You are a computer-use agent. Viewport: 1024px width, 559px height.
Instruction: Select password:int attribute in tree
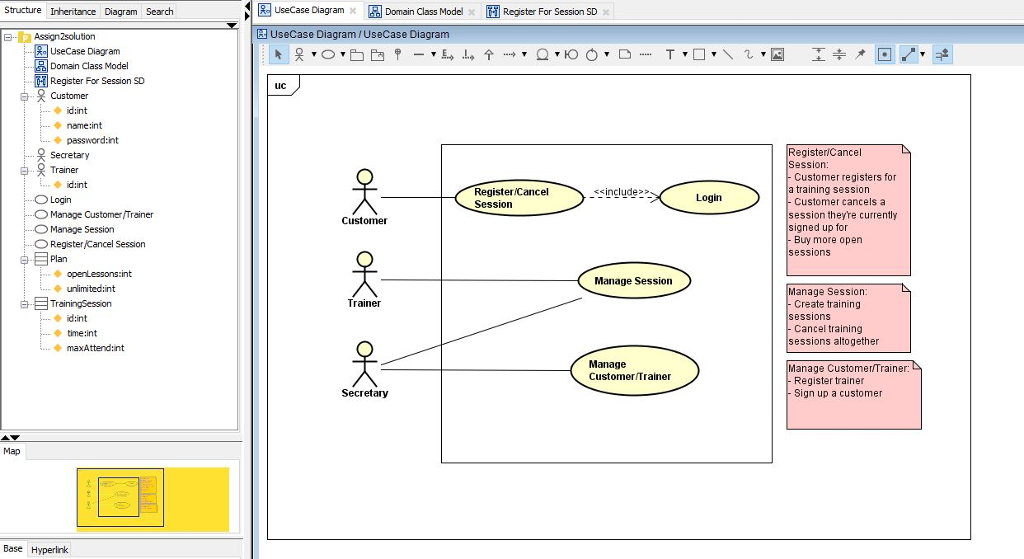click(x=92, y=140)
